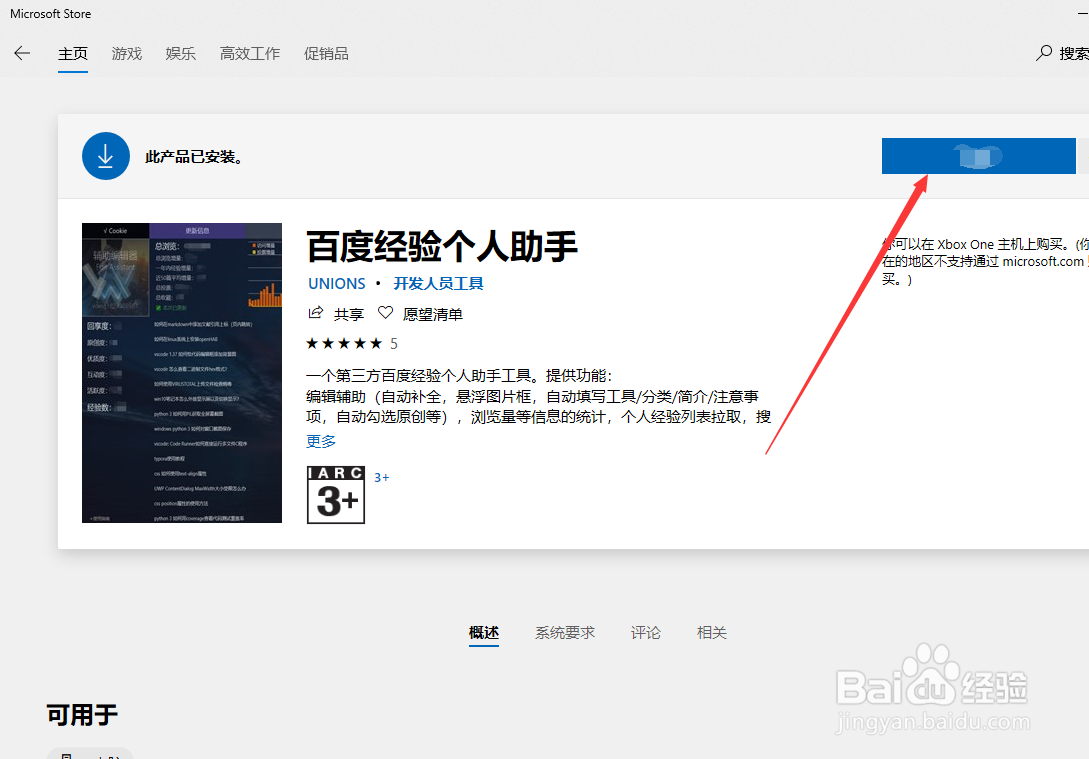Screen dimensions: 1089x759
Task: Click the five-star rating
Action: [x=344, y=343]
